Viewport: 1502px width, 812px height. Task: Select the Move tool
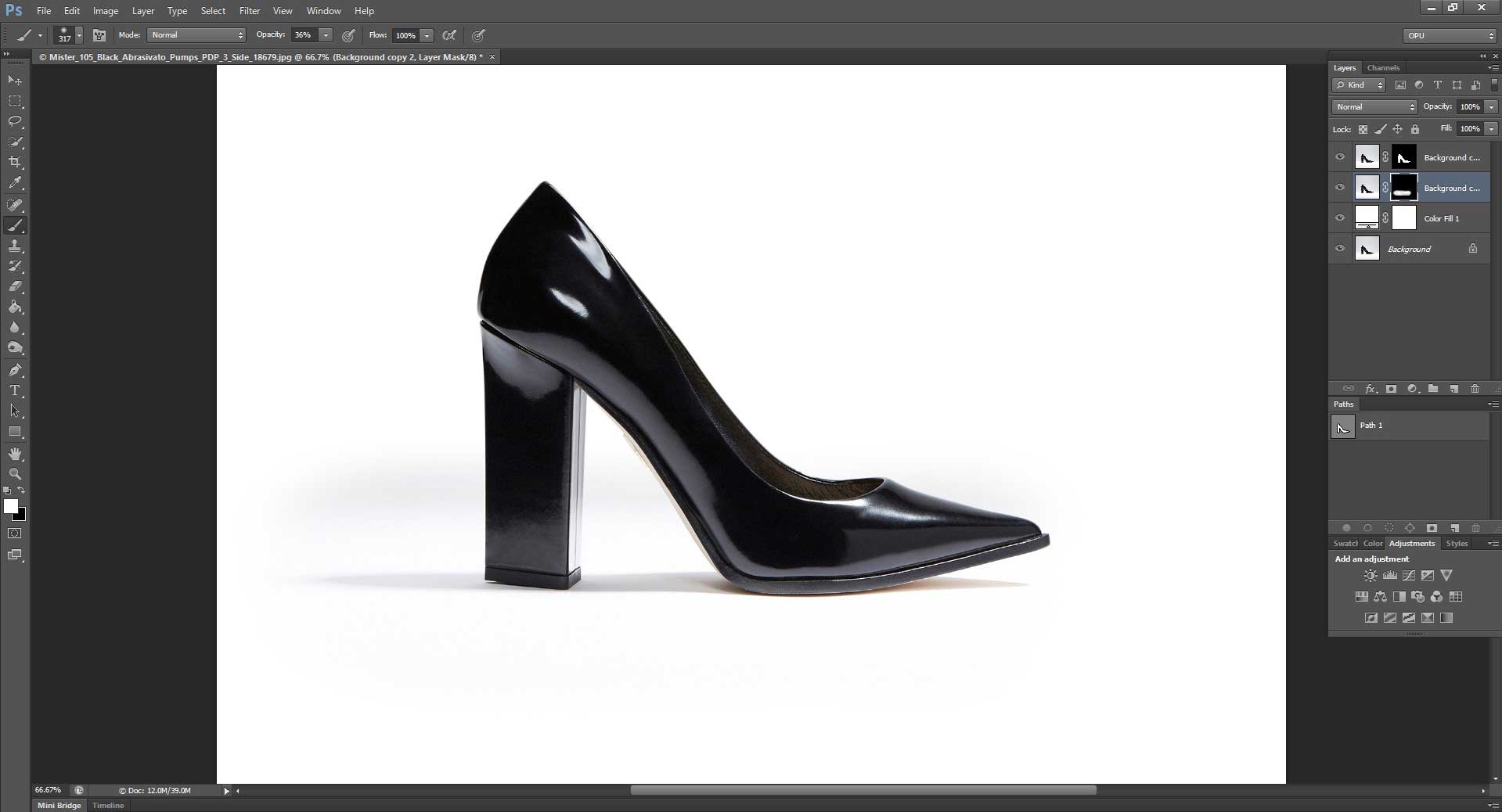pyautogui.click(x=14, y=81)
